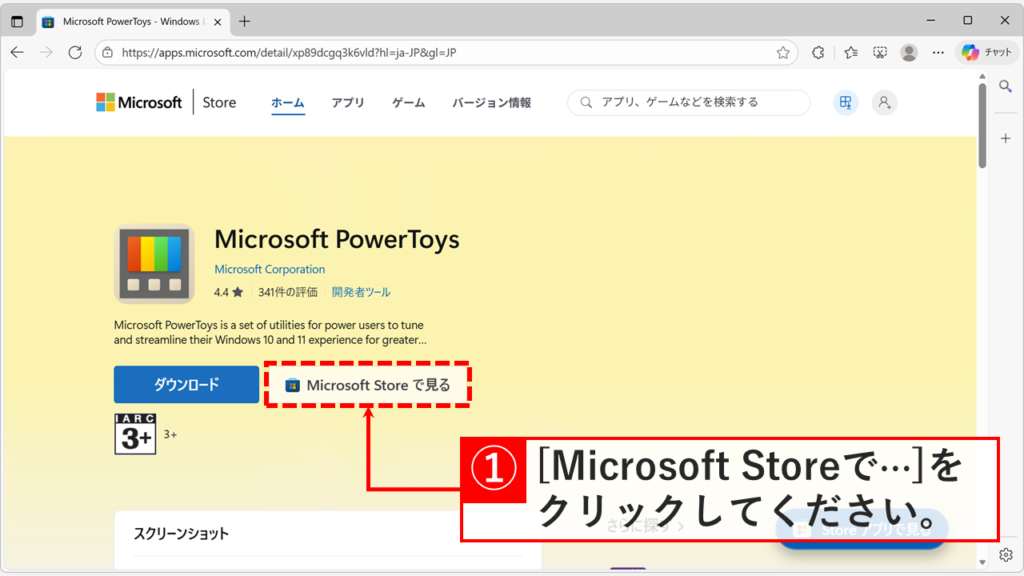Open the Microsoft Corporation publisher link
Viewport: 1024px width, 576px height.
coord(269,268)
